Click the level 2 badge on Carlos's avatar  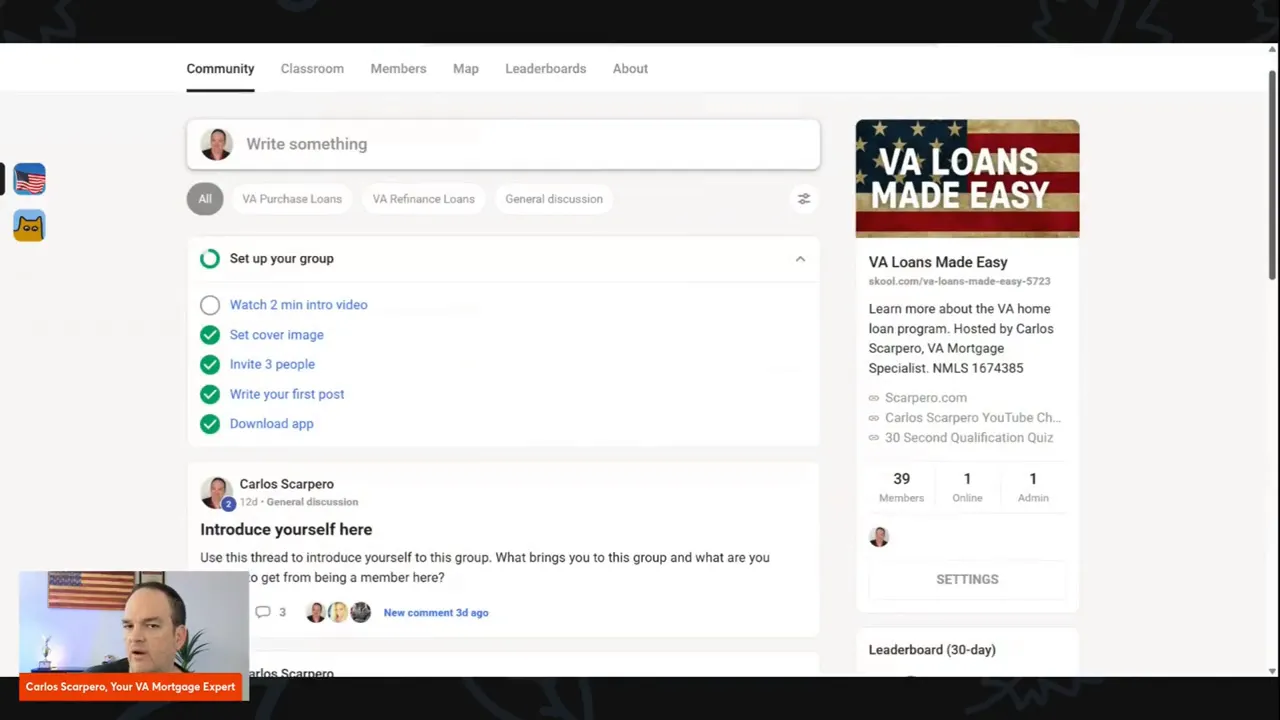coord(228,503)
